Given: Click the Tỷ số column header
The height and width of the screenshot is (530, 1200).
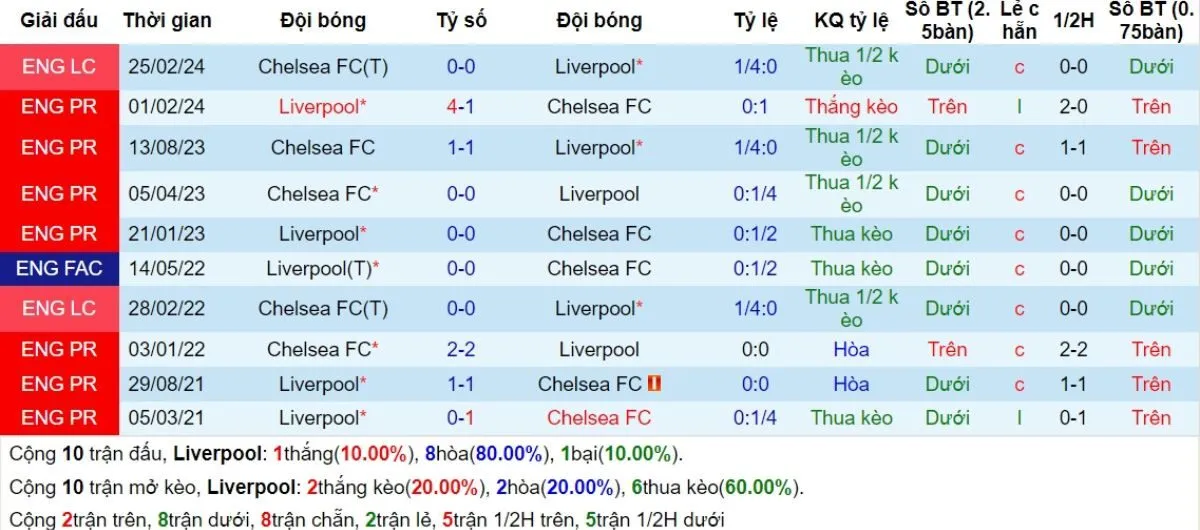Looking at the screenshot, I should (461, 20).
